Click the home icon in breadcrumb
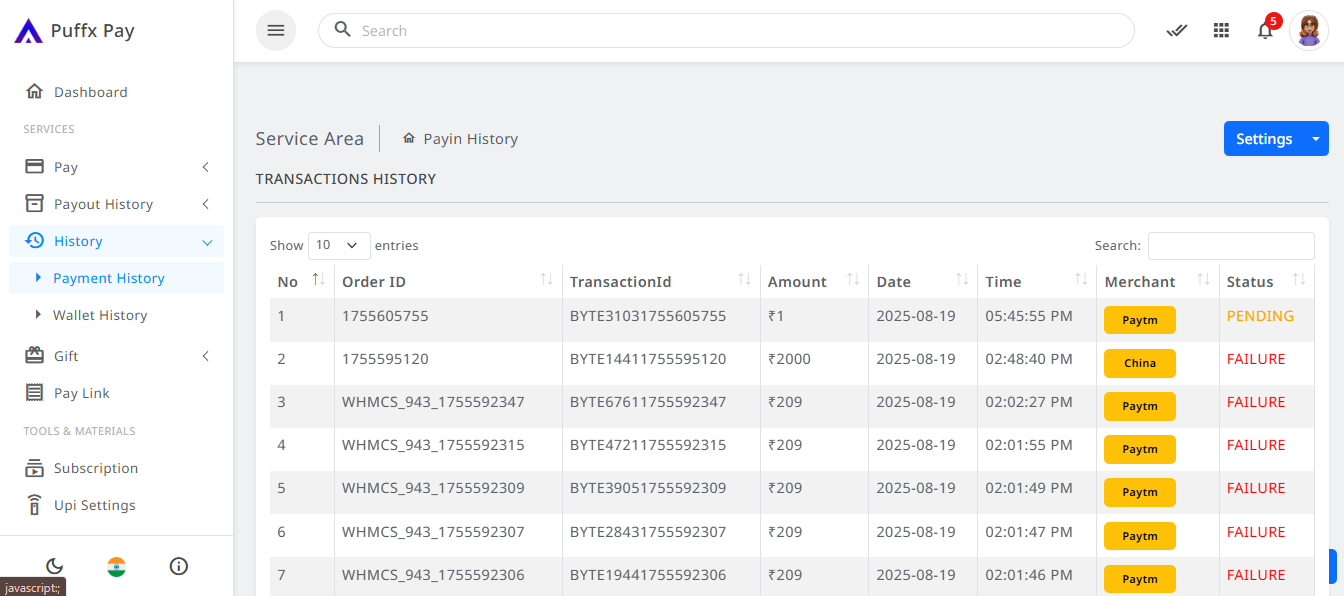The height and width of the screenshot is (596, 1344). [409, 138]
